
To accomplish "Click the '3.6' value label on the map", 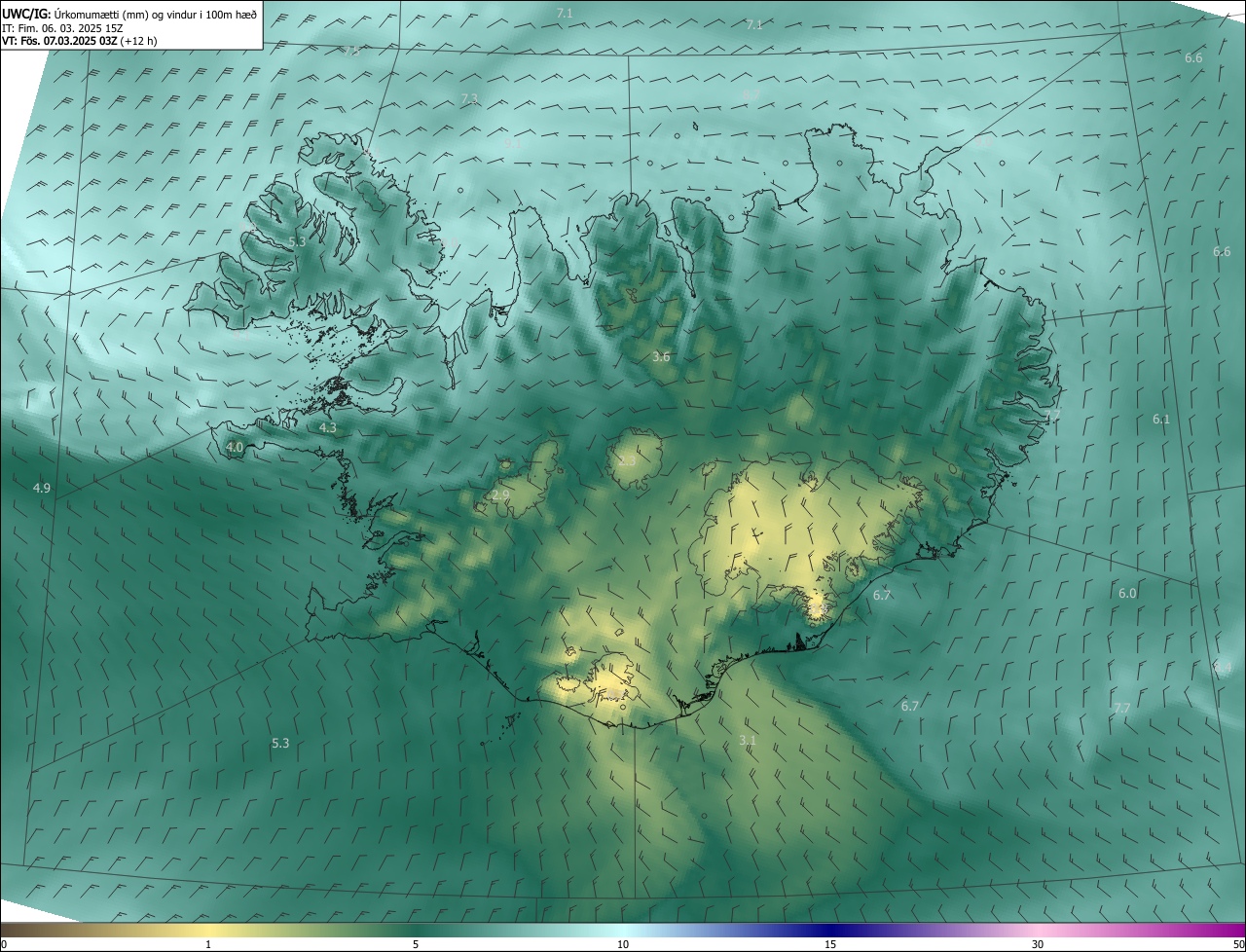I will (x=661, y=357).
